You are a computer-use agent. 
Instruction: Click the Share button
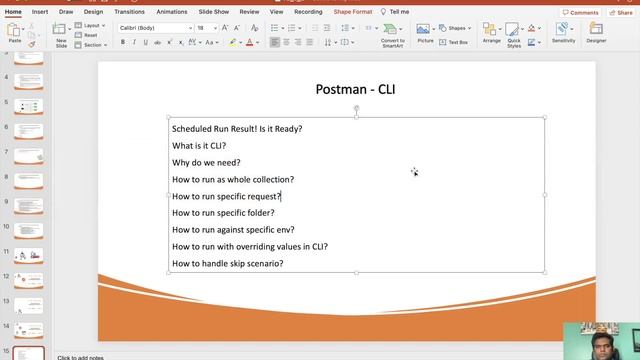[620, 13]
